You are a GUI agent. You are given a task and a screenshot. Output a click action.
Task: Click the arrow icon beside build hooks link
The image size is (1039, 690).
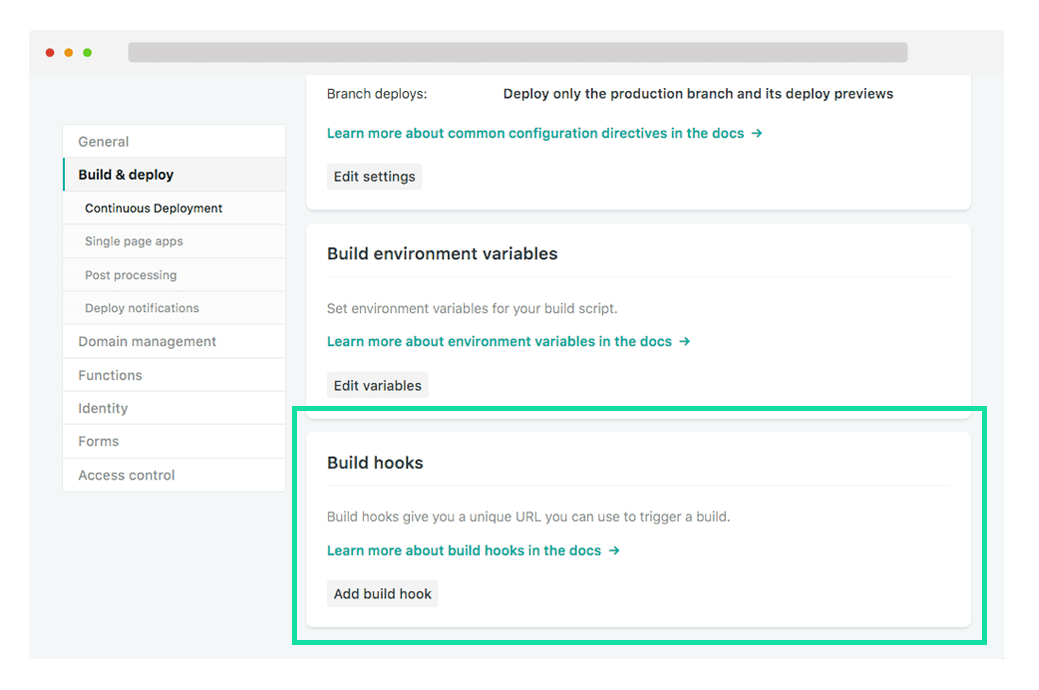tap(615, 550)
